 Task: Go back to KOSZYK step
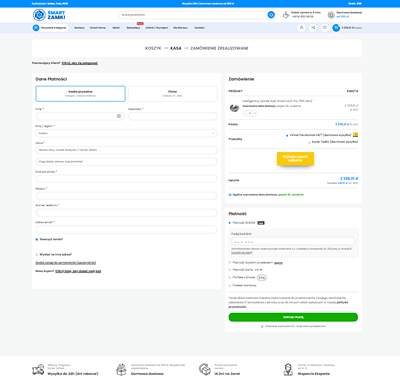153,48
